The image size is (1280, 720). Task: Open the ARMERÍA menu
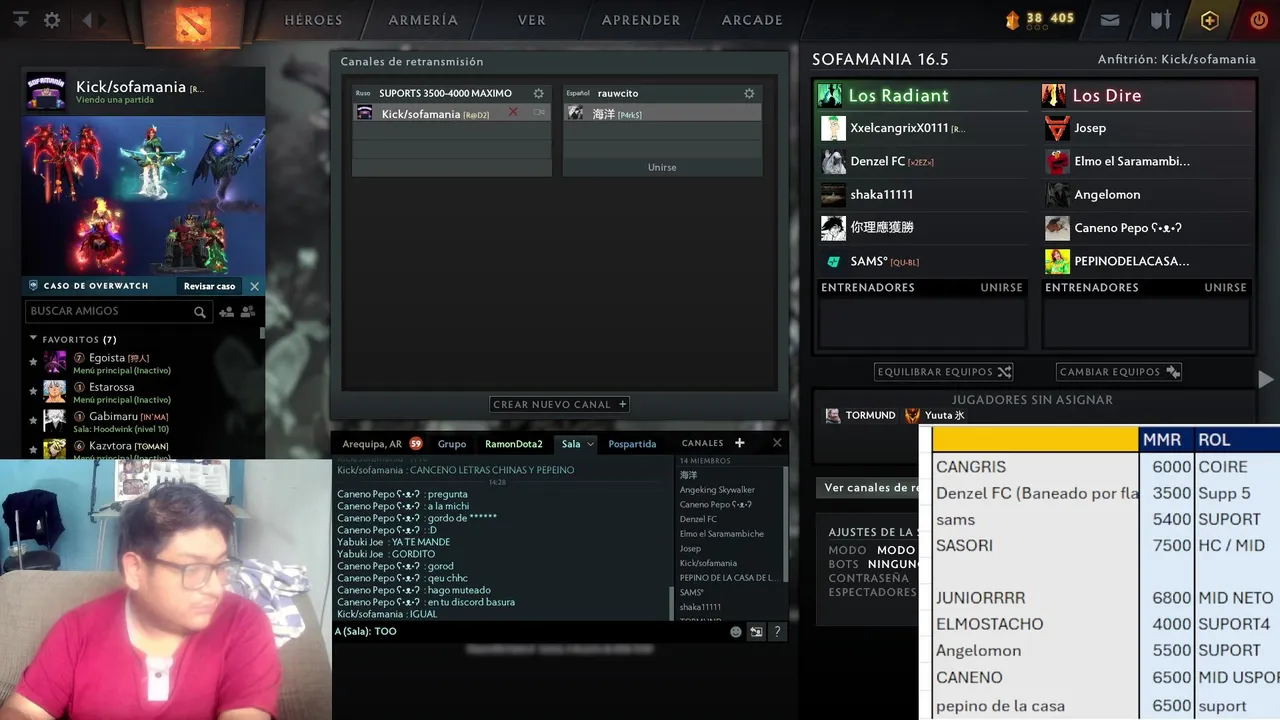point(423,20)
